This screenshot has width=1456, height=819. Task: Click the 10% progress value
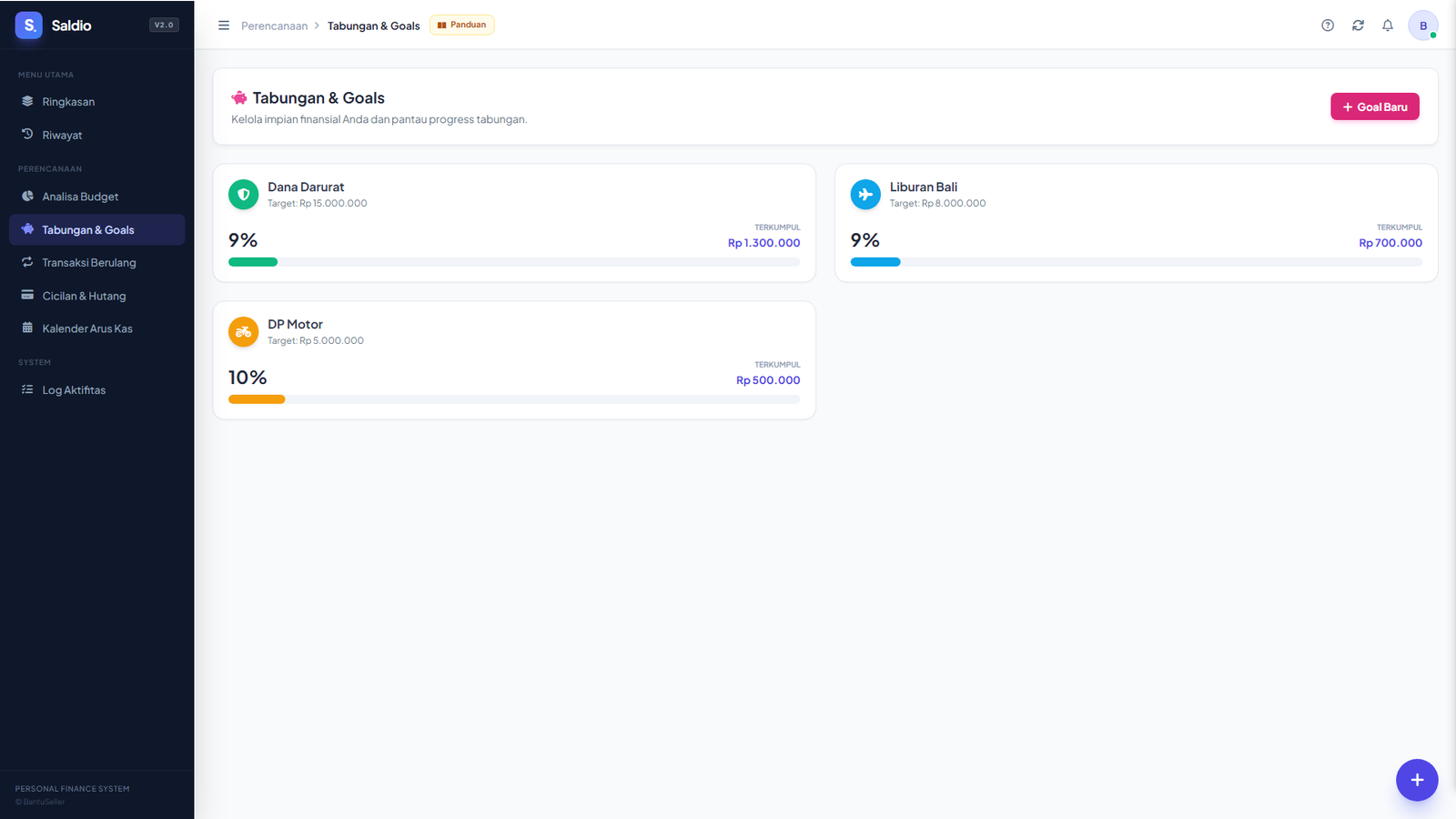tap(248, 378)
